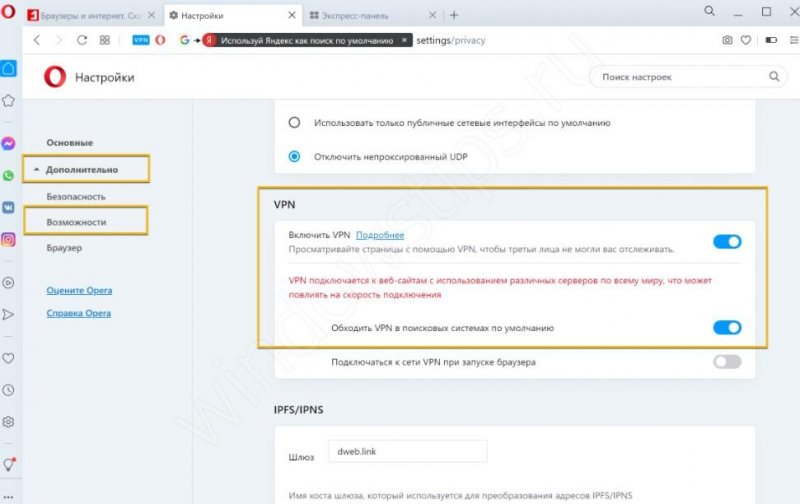Open settings gear icon in sidebar
Viewport: 800px width, 504px height.
point(8,422)
